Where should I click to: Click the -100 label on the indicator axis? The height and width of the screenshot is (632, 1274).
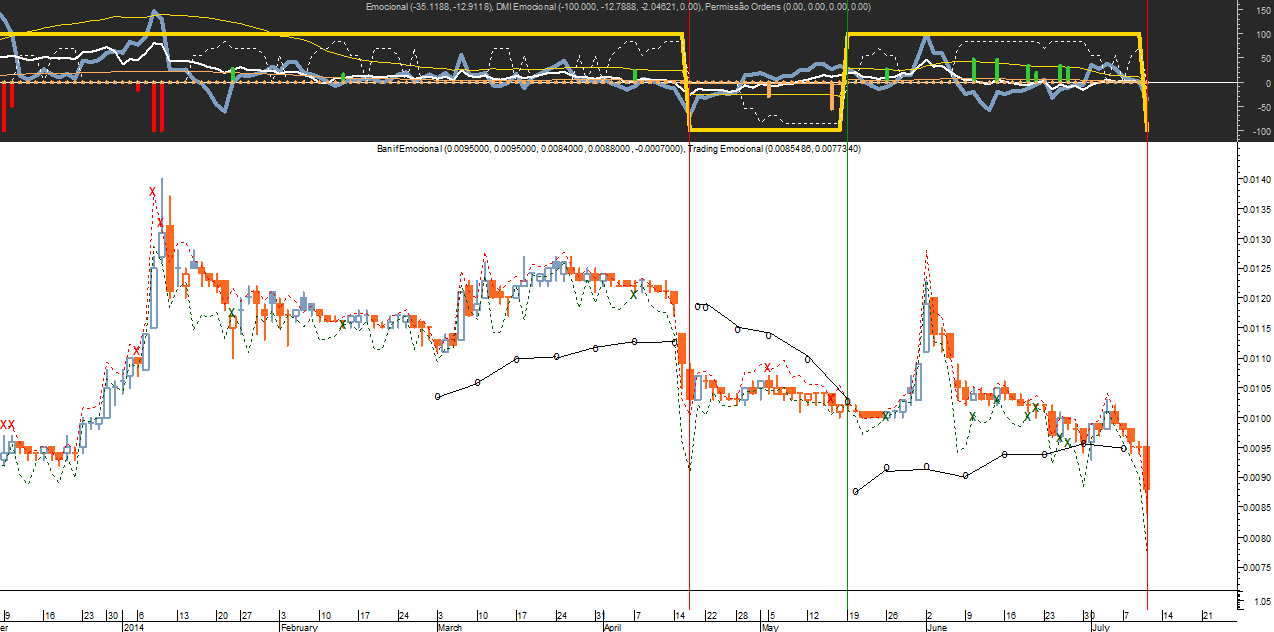(x=1262, y=132)
